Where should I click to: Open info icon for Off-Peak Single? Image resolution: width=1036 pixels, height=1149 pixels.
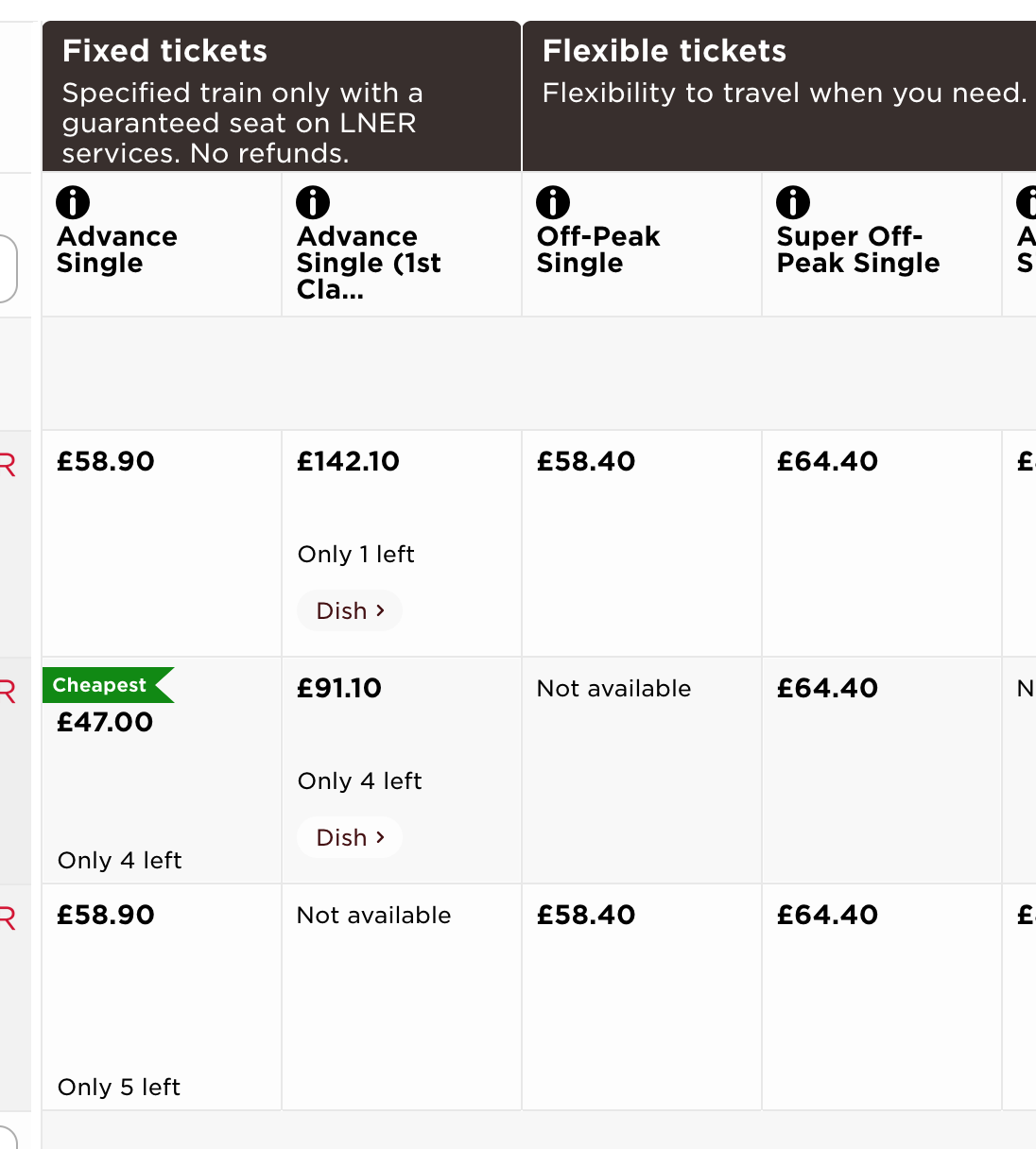(553, 202)
